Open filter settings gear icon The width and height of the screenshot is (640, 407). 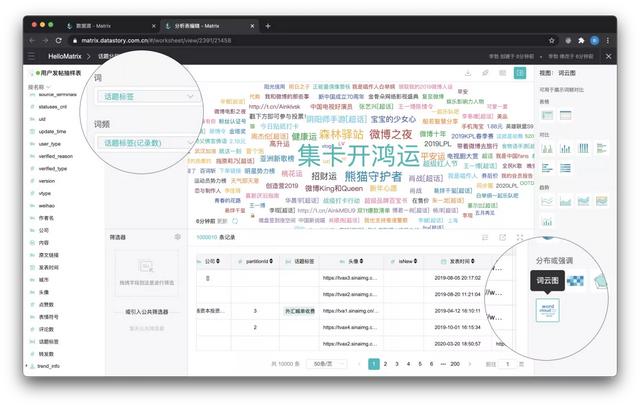(178, 237)
